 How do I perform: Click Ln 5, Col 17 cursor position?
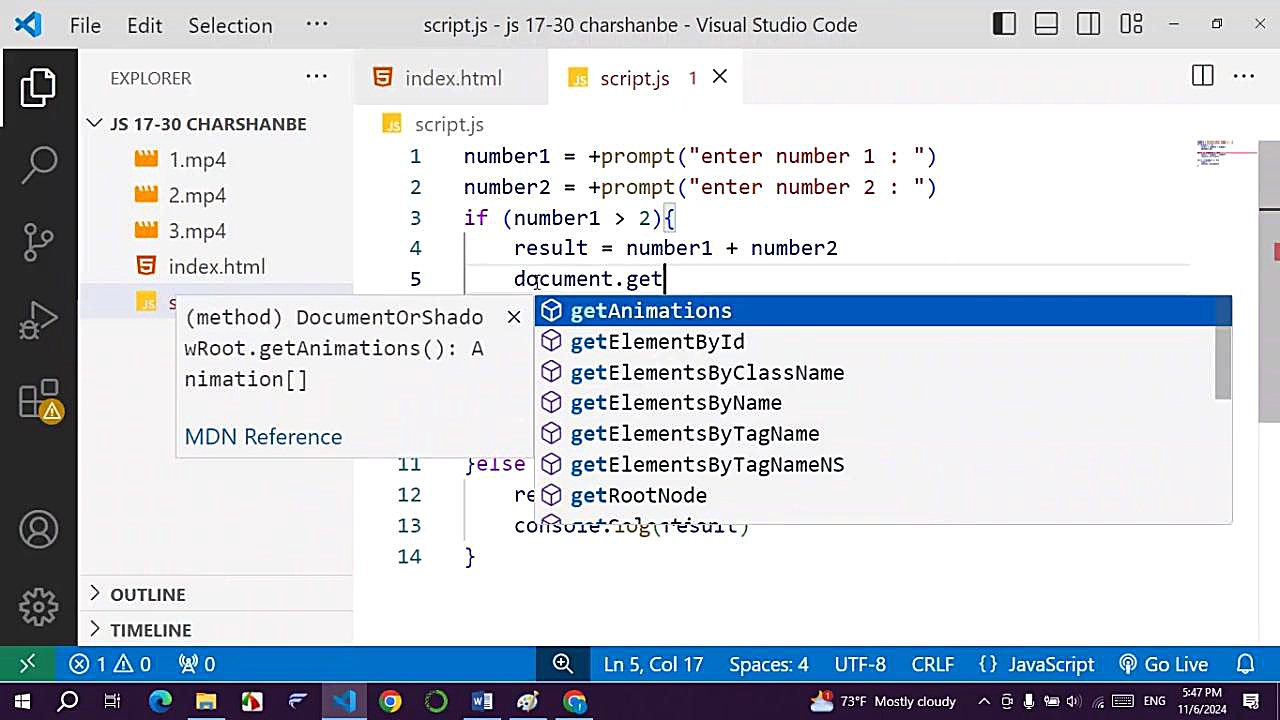pos(653,664)
